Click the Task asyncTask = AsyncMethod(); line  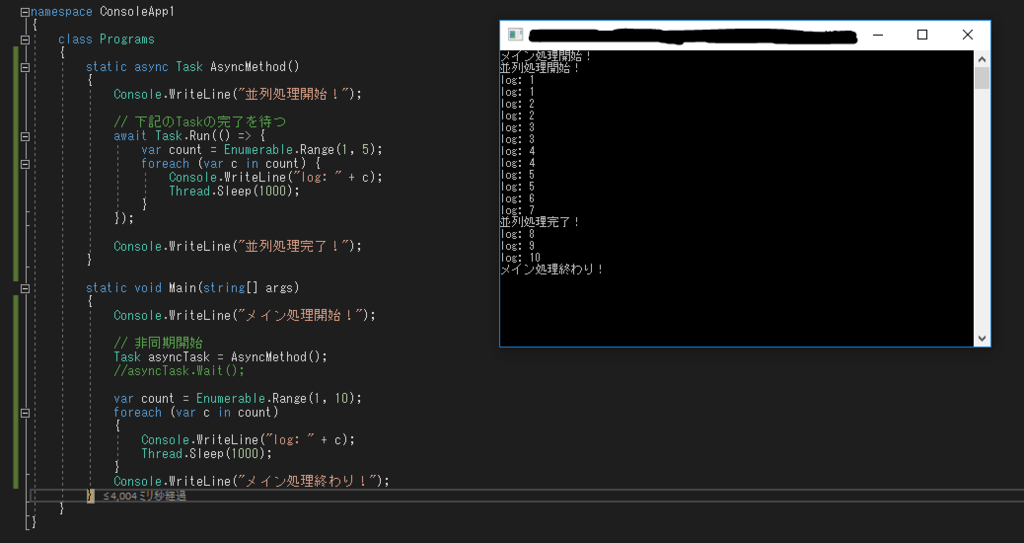[x=220, y=357]
